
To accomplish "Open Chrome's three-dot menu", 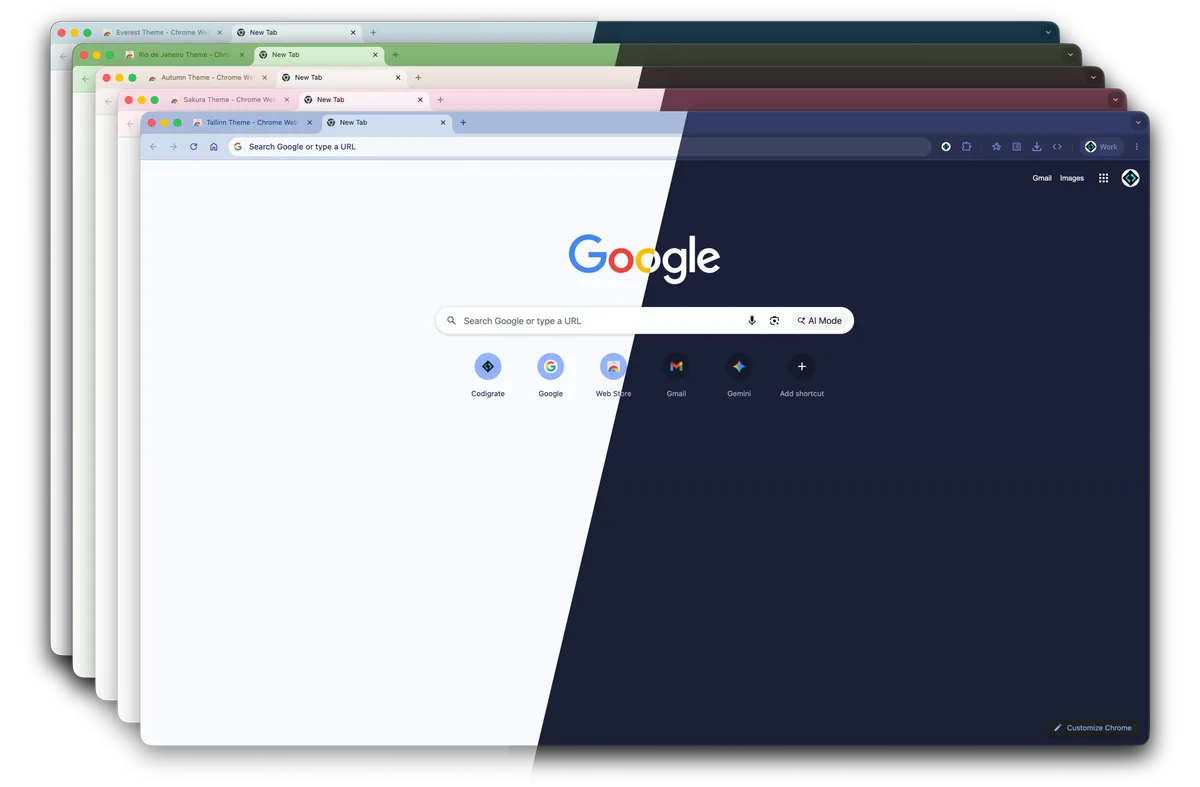I will click(1136, 147).
